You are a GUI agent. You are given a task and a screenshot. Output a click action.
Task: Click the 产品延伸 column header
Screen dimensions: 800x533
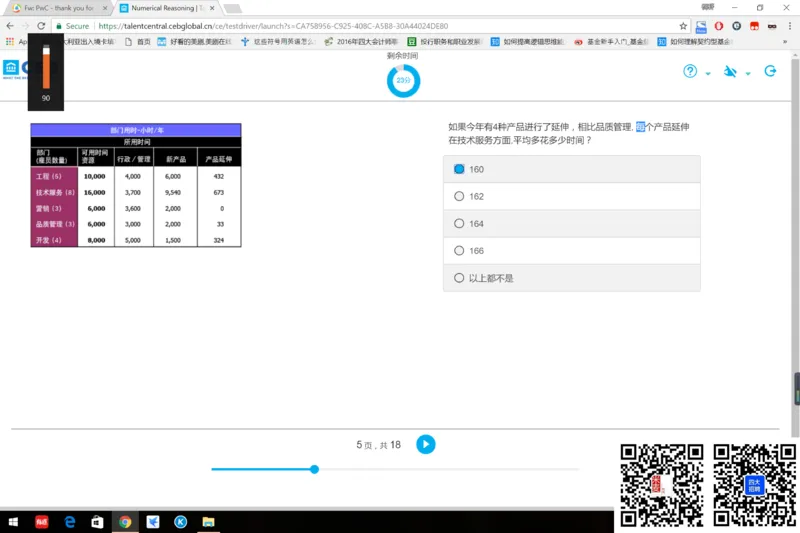click(x=219, y=159)
